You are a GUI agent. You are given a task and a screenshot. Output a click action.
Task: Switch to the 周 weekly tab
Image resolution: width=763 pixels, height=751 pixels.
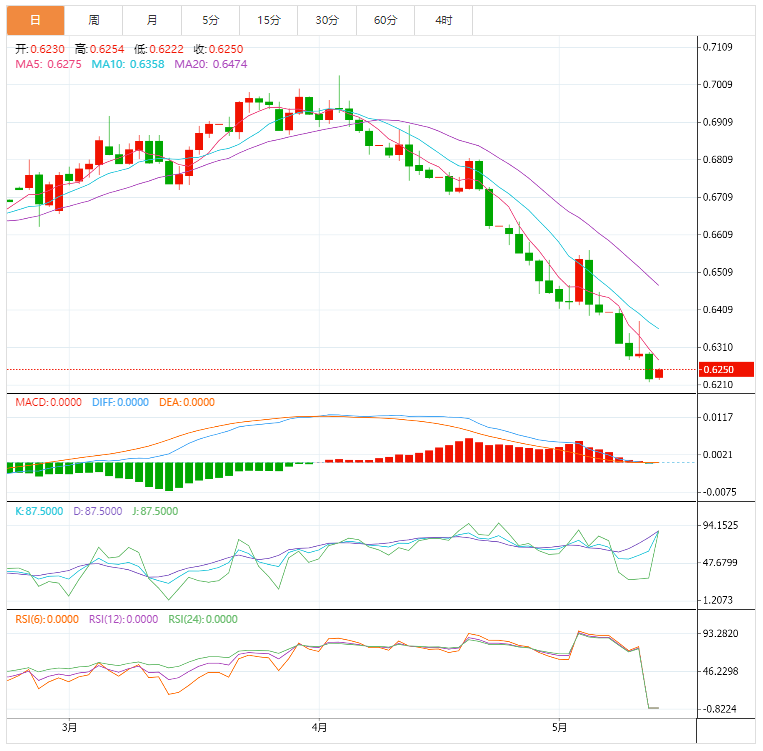[94, 20]
